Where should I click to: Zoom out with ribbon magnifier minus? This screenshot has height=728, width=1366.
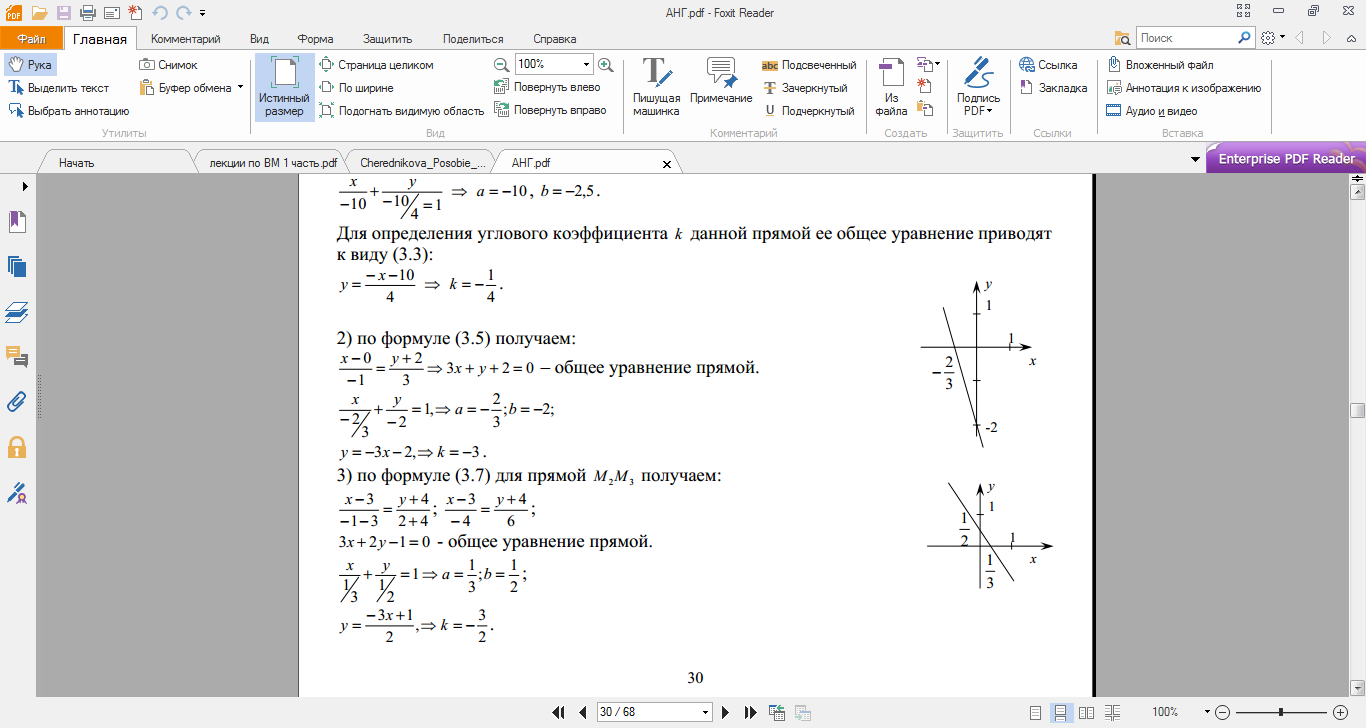(502, 64)
